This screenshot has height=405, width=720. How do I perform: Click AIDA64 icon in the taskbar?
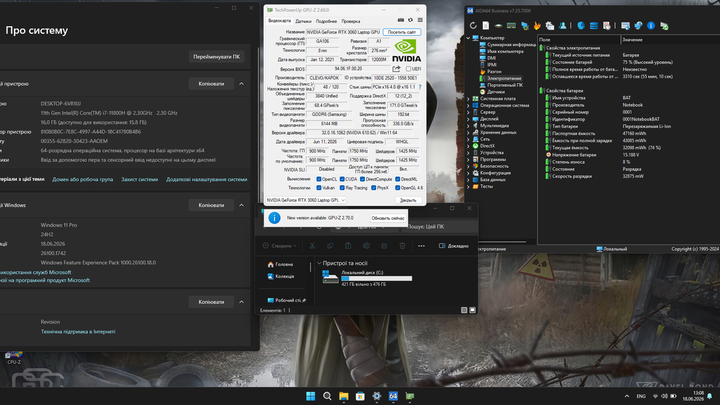[393, 396]
